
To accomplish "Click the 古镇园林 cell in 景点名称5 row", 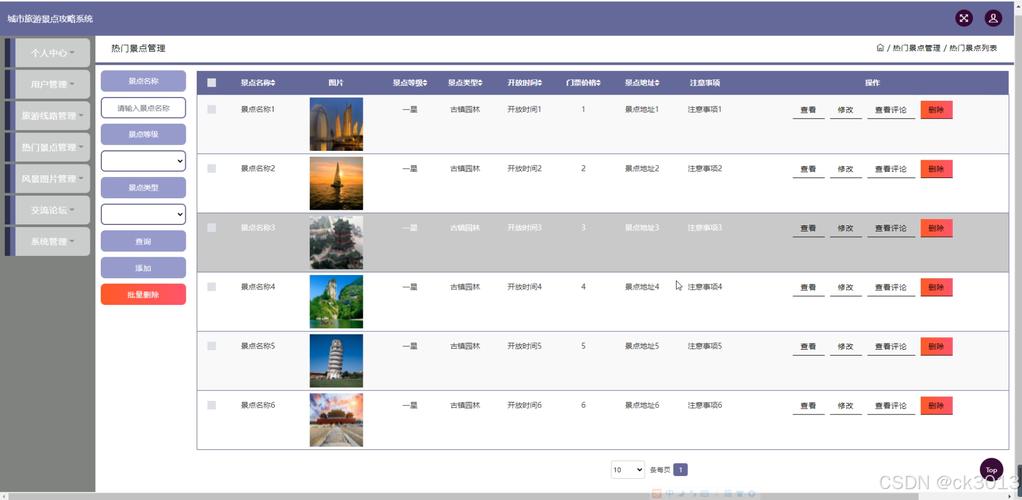I will click(465, 346).
